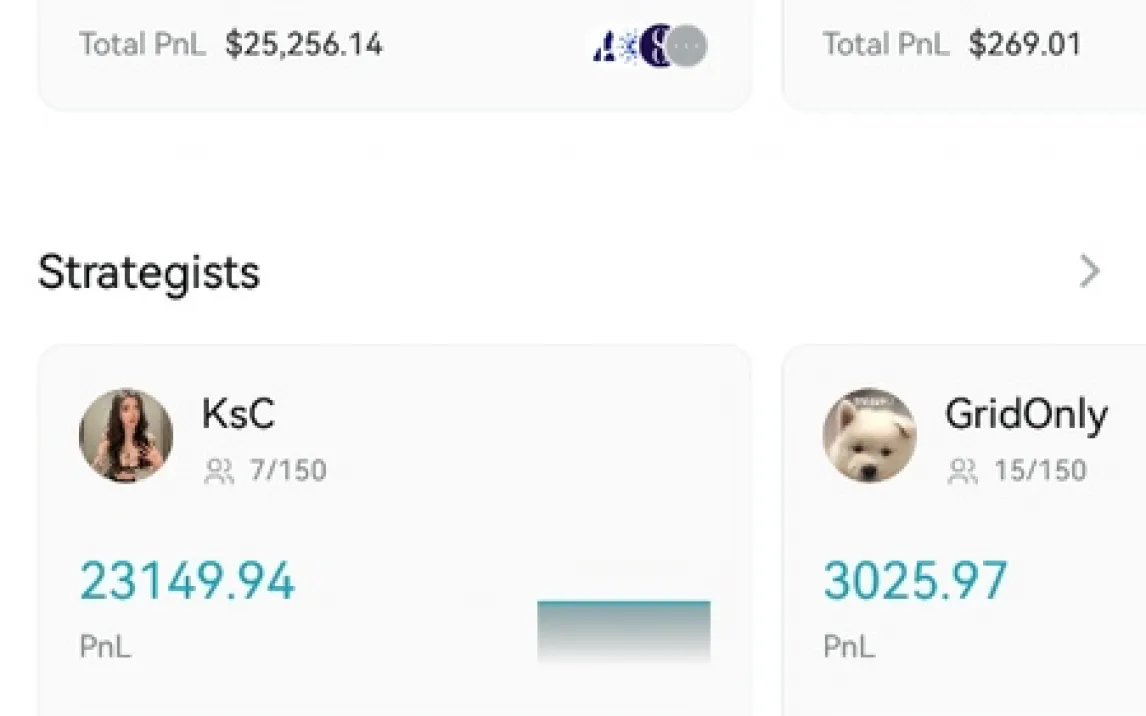View KsC's PnL chart thumbnail

pos(623,630)
